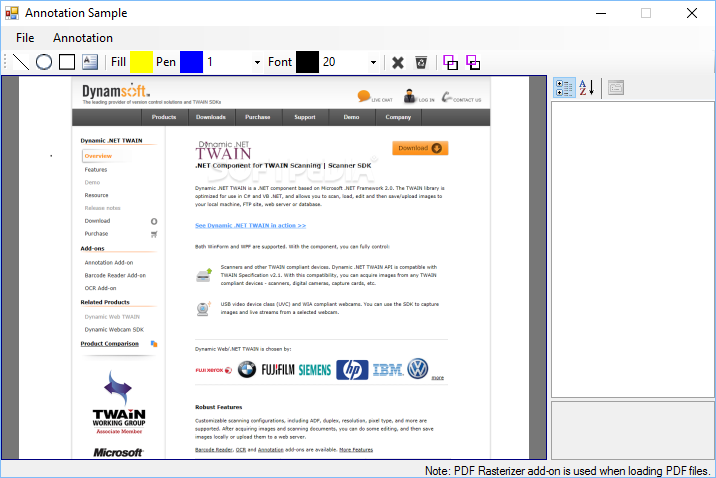Screen dimensions: 716x478
Task: Click Products in the page navigation bar
Action: (164, 117)
